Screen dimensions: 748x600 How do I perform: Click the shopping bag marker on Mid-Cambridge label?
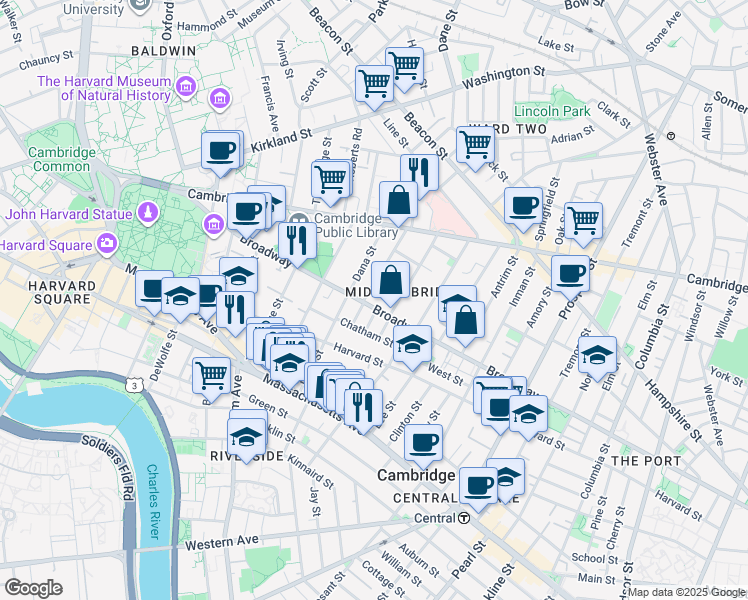pos(390,279)
